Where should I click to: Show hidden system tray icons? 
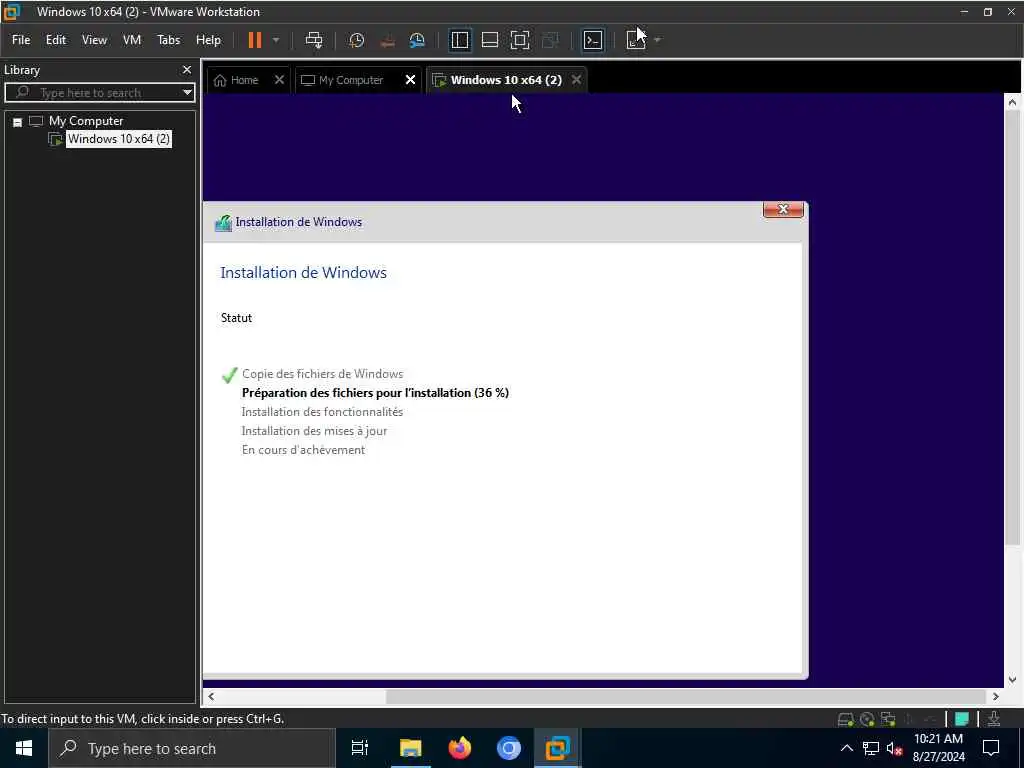click(x=846, y=748)
